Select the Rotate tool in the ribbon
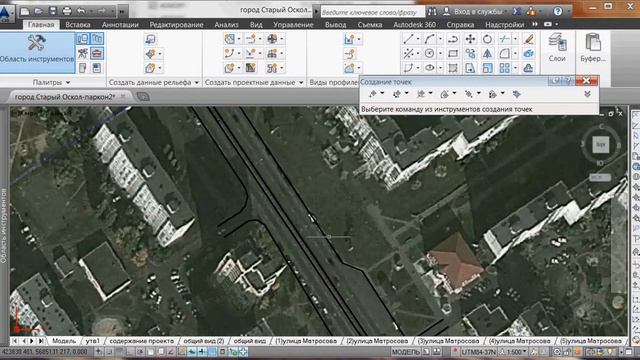This screenshot has height=360, width=640. coord(487,39)
